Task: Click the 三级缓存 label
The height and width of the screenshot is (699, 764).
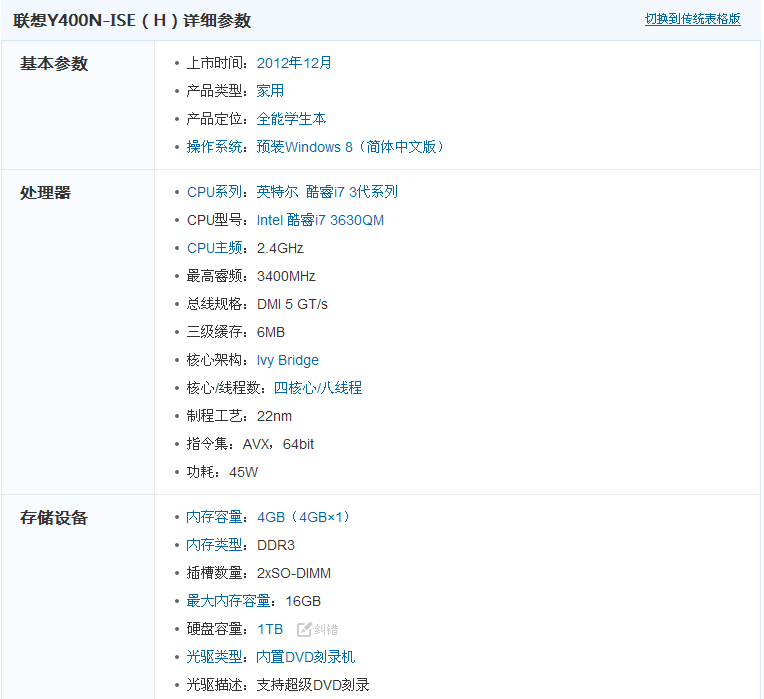Action: point(214,332)
